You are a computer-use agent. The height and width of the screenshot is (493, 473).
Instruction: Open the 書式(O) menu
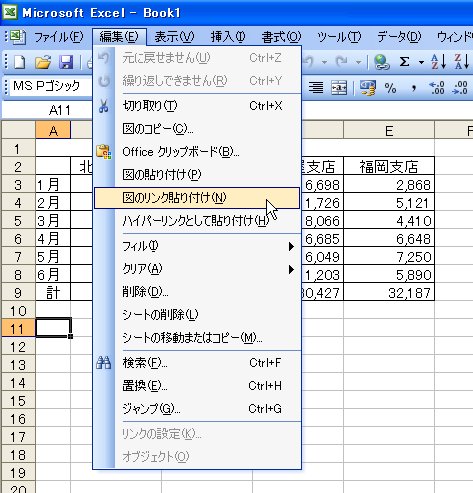tap(281, 37)
